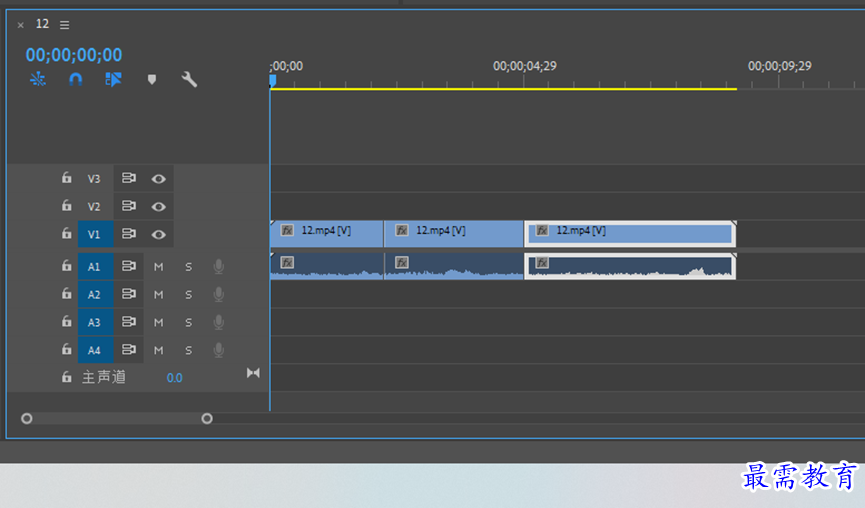Toggle A1 track targeting button
The width and height of the screenshot is (865, 508).
pos(95,266)
